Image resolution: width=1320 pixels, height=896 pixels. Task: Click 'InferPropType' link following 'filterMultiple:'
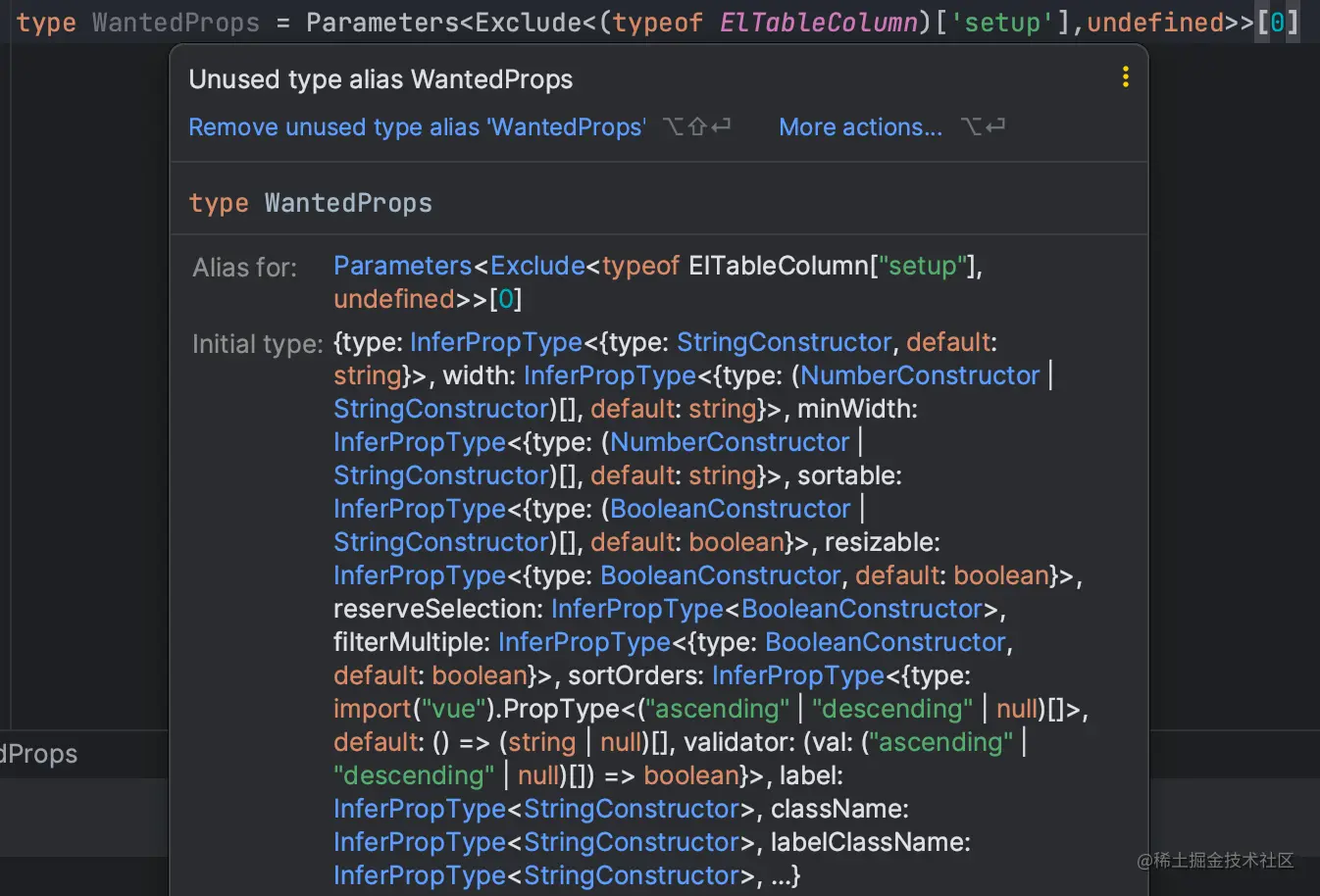(x=584, y=642)
